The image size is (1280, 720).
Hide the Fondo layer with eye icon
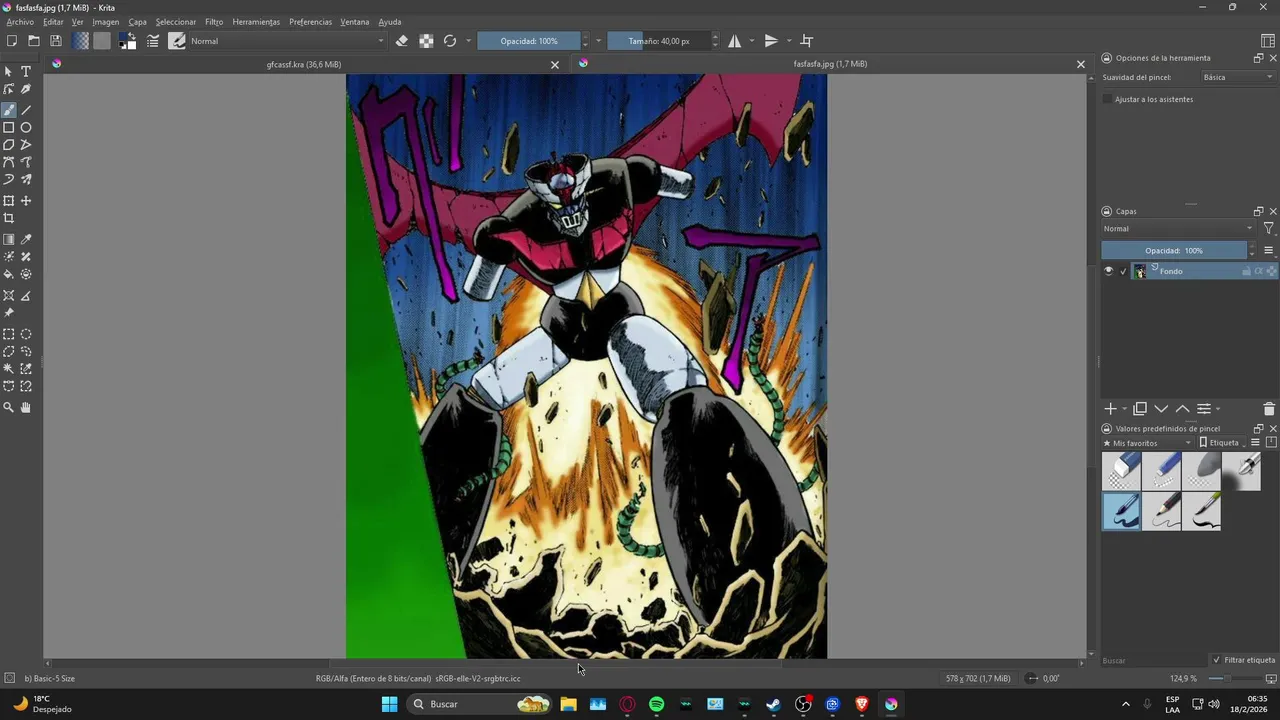click(1108, 271)
